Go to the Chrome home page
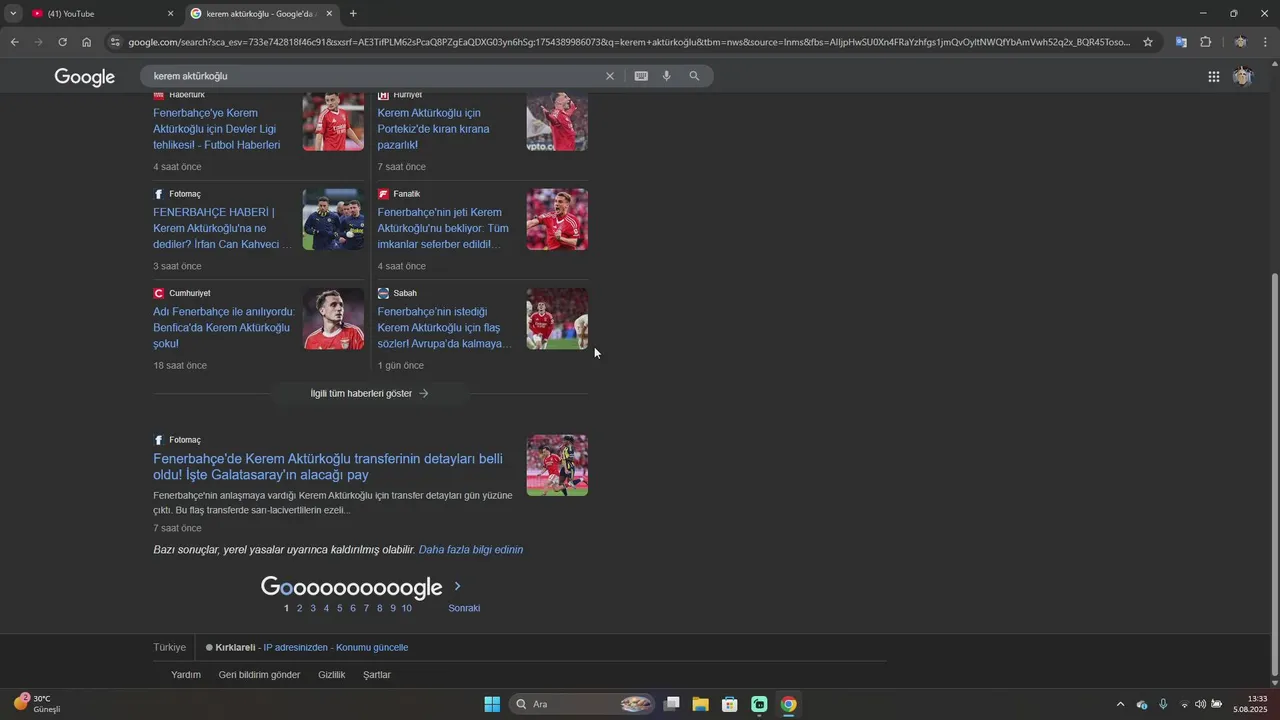The image size is (1280, 720). coord(86,42)
